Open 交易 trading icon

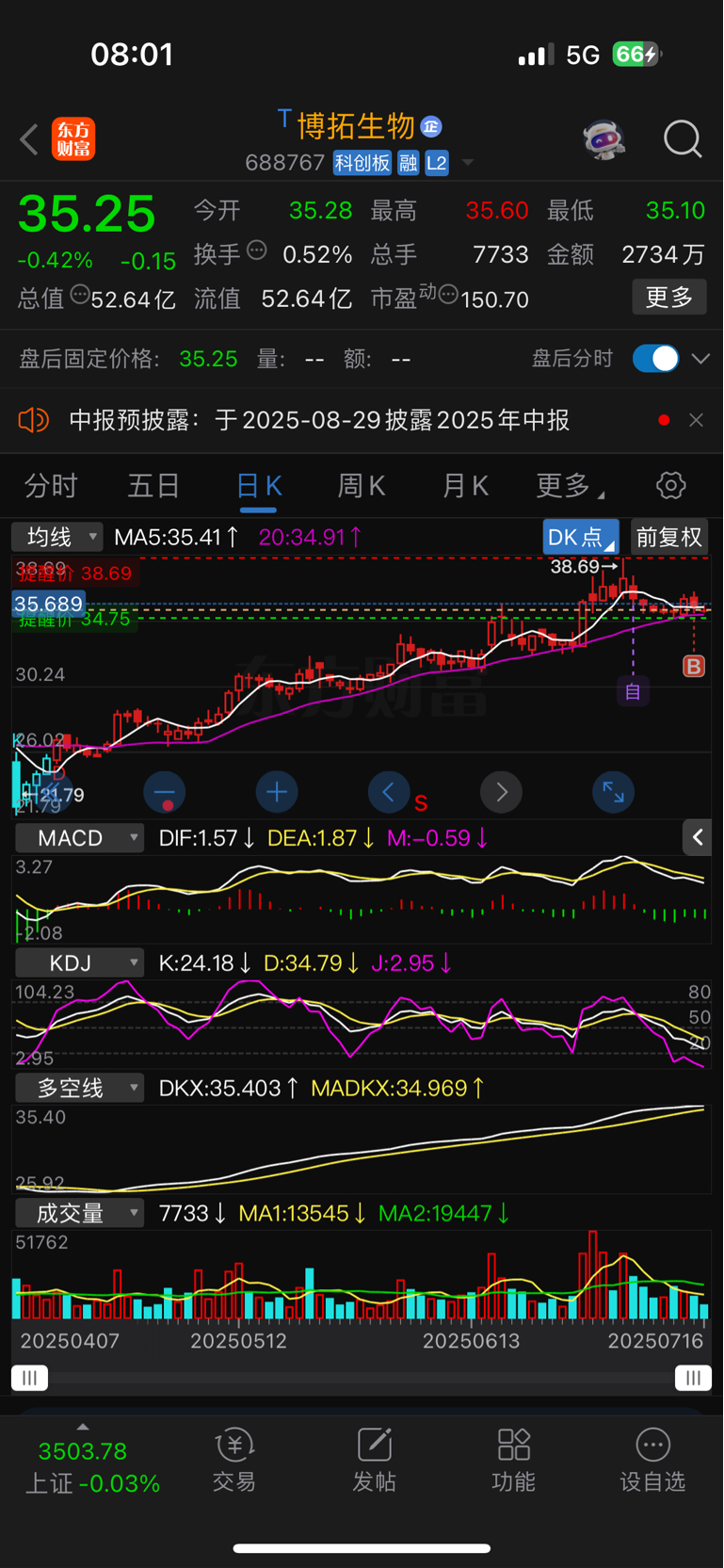coord(234,1461)
